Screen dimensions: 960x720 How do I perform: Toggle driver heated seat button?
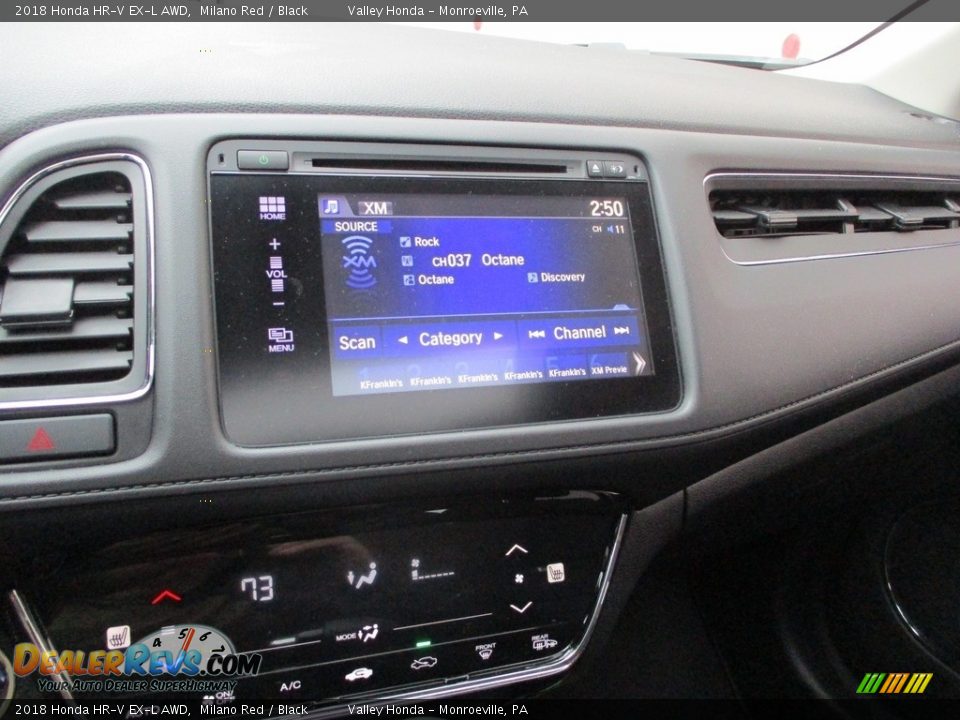118,637
